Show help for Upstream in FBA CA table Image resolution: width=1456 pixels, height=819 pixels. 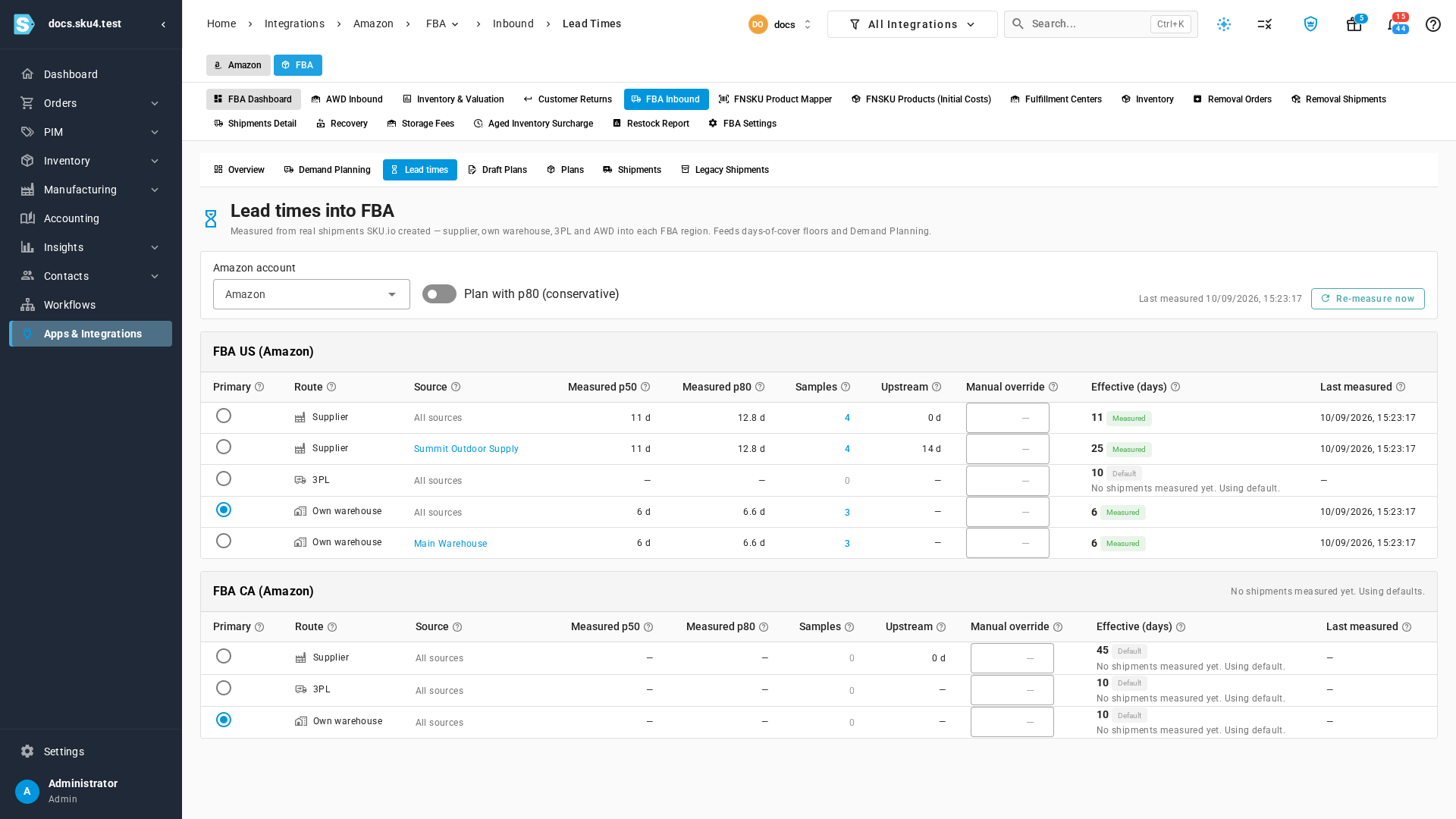(941, 627)
